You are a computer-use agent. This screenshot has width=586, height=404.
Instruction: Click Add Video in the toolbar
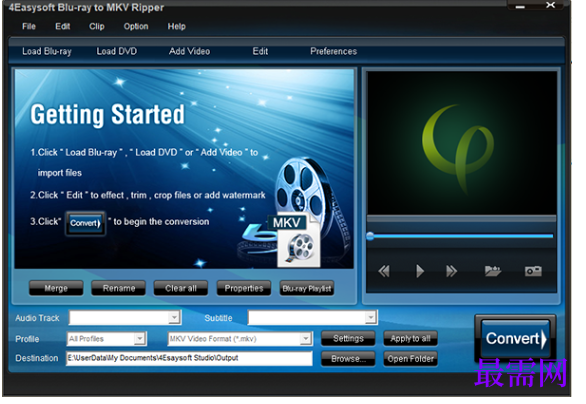tap(189, 51)
